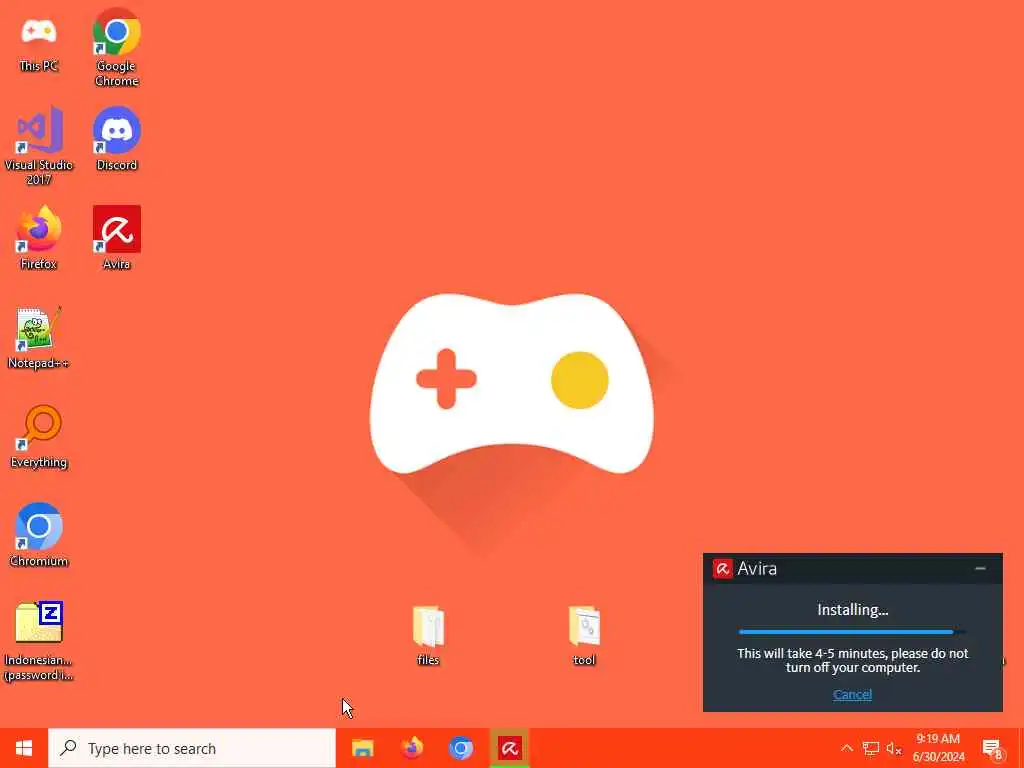The image size is (1024, 768).
Task: Launch Firefox from the taskbar
Action: click(411, 748)
